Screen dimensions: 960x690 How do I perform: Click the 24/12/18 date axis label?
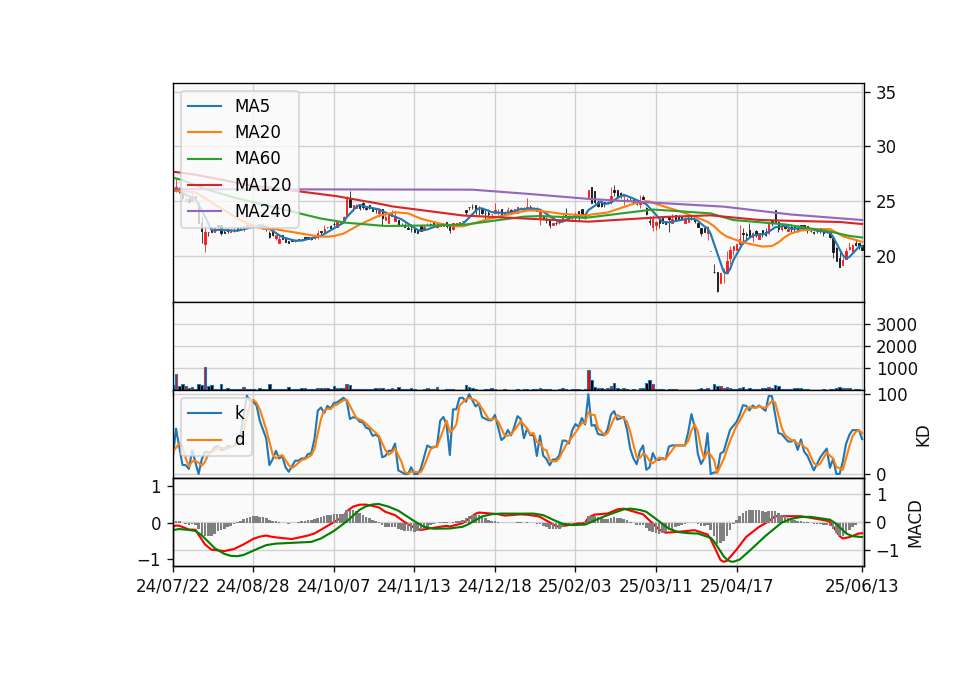[495, 586]
